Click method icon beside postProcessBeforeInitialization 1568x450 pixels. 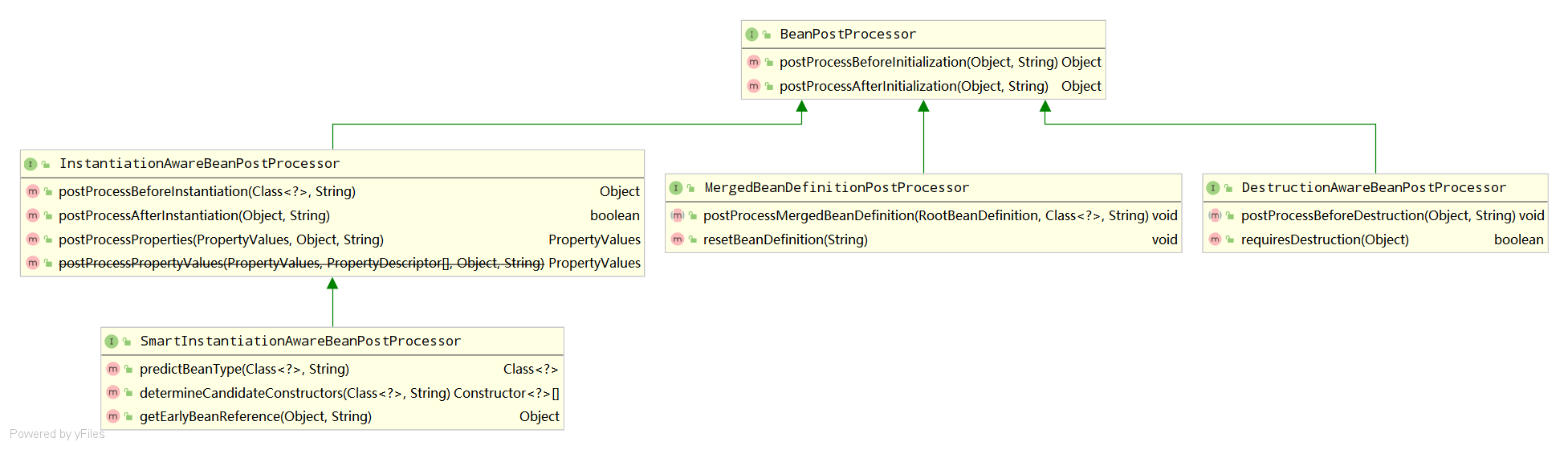(753, 62)
